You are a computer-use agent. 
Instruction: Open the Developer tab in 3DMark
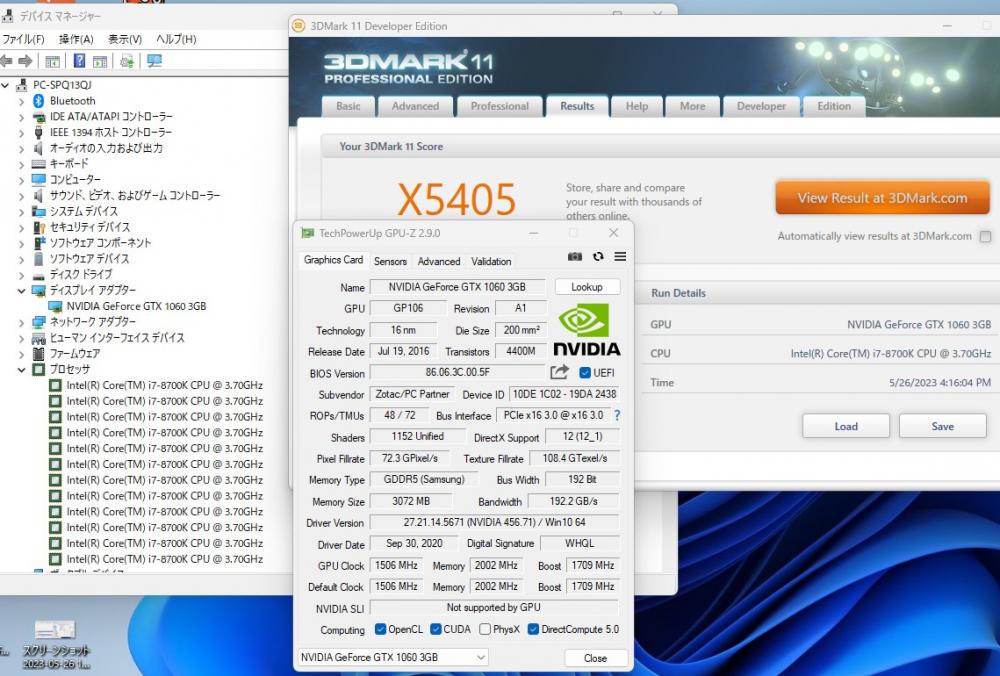pos(761,107)
